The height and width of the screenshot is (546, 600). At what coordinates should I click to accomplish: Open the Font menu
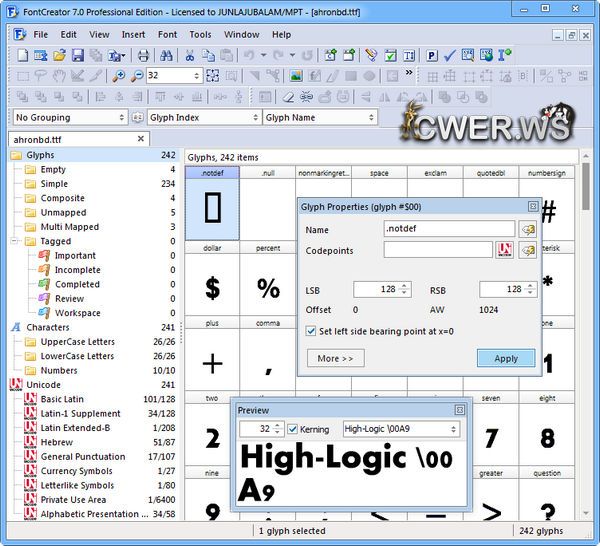click(167, 34)
